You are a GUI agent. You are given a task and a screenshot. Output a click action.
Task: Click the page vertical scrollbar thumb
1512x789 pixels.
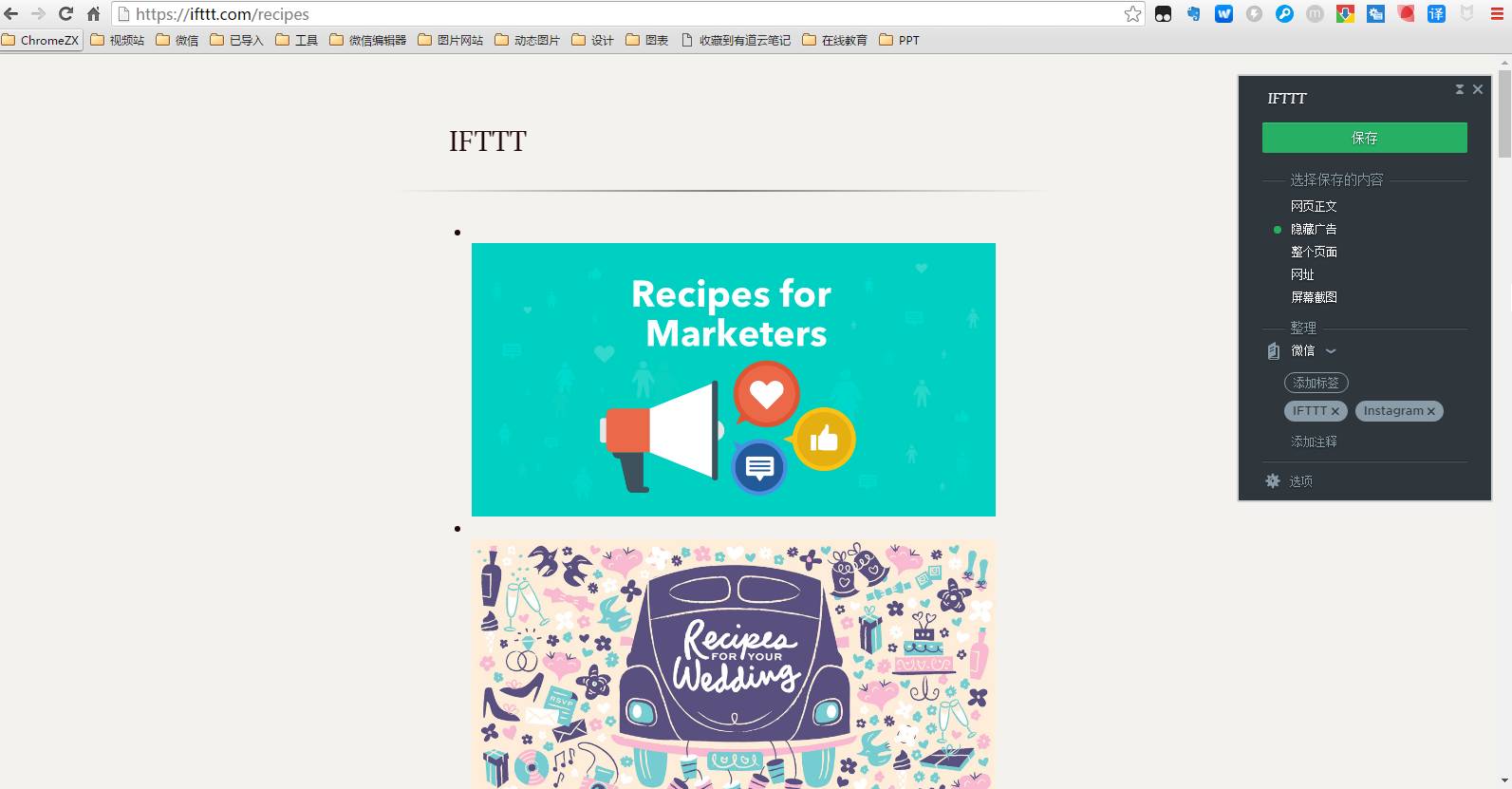pos(1504,112)
